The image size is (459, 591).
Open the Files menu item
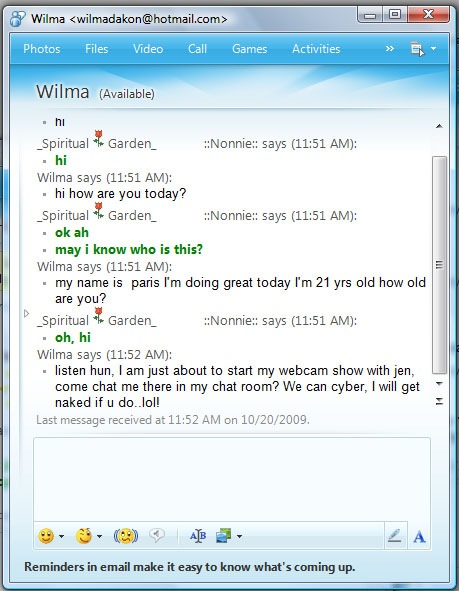coord(96,49)
